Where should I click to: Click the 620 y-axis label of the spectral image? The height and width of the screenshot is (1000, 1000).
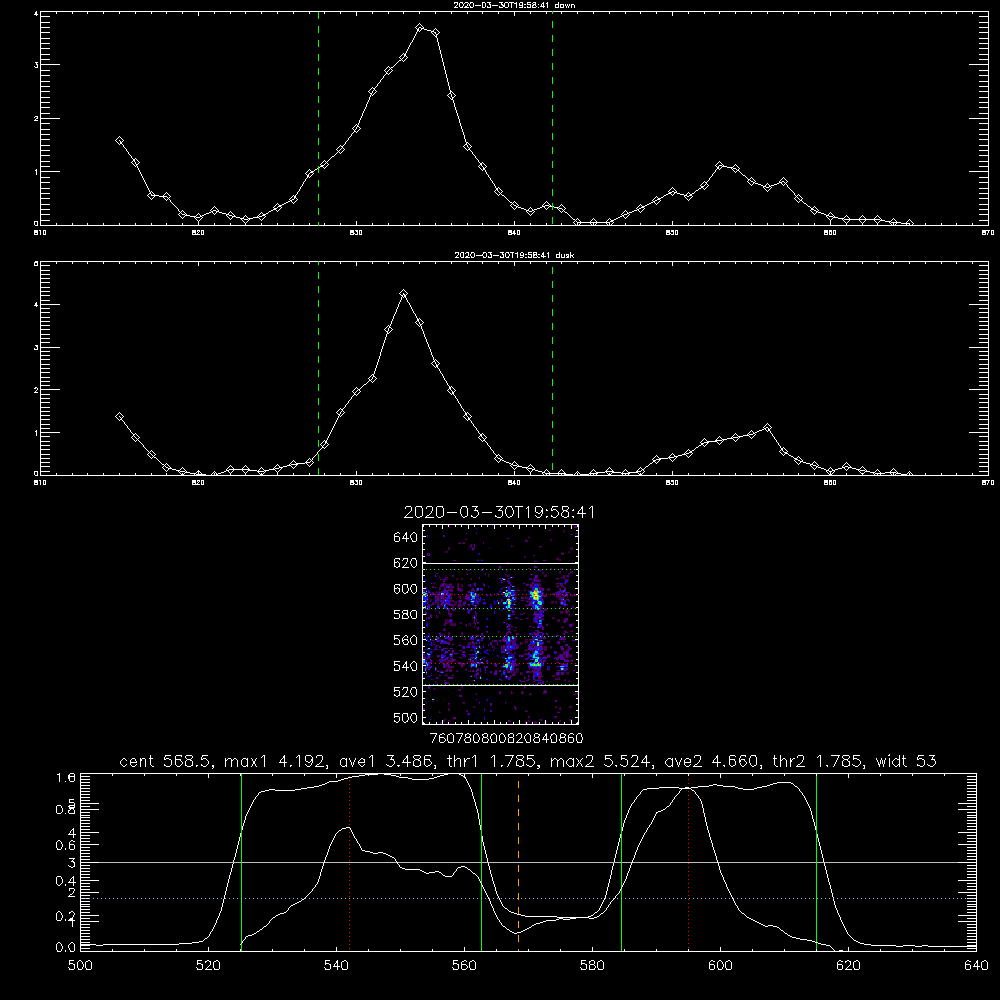coord(406,563)
